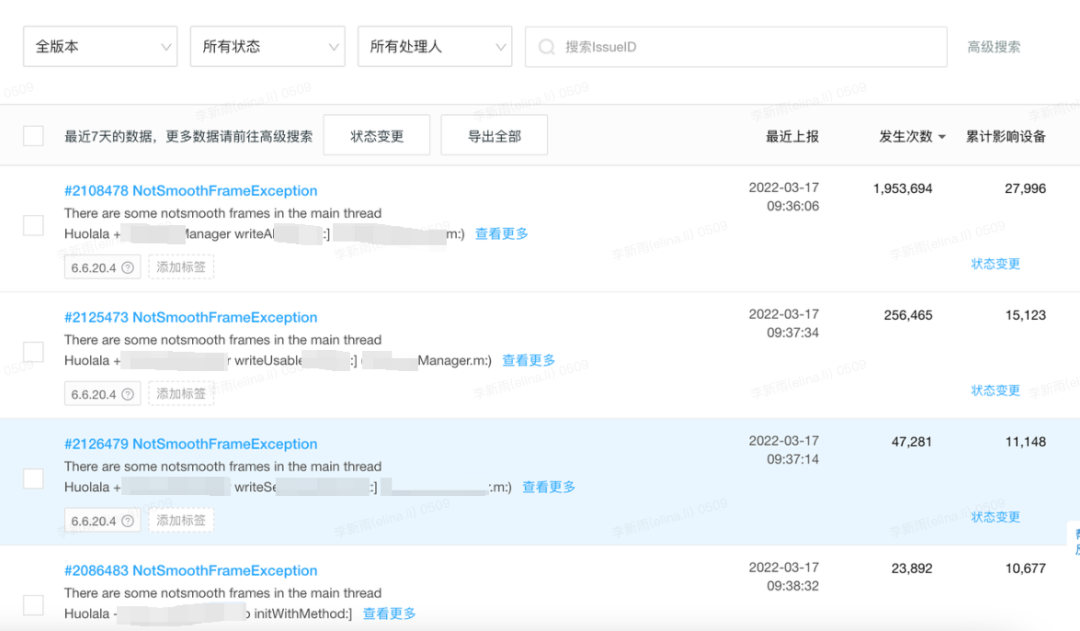Click the 09:37:34 report time

click(793, 333)
